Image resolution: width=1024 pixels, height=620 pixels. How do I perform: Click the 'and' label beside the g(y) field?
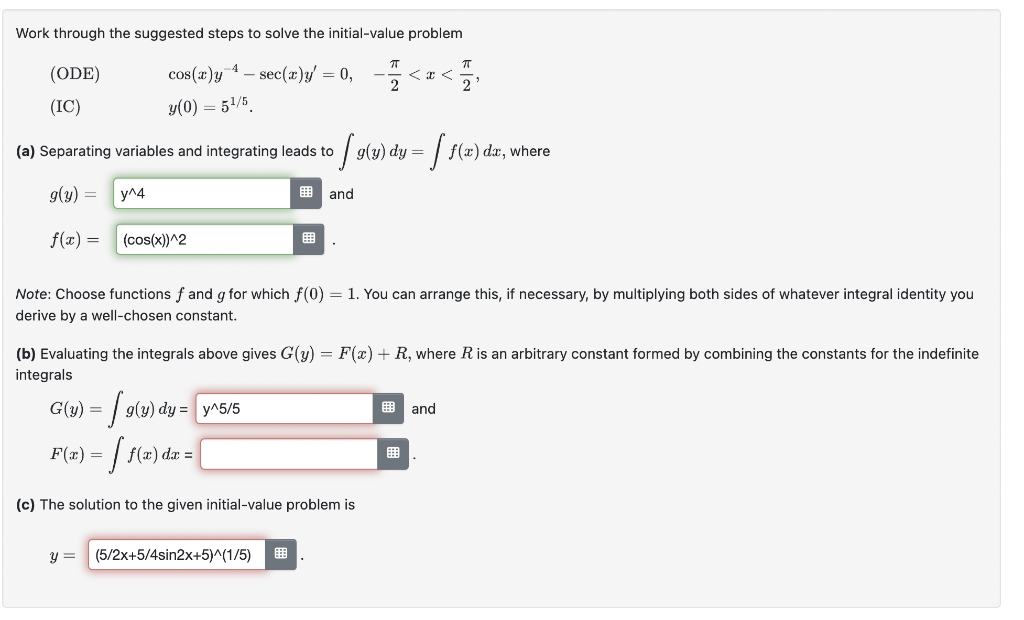341,193
